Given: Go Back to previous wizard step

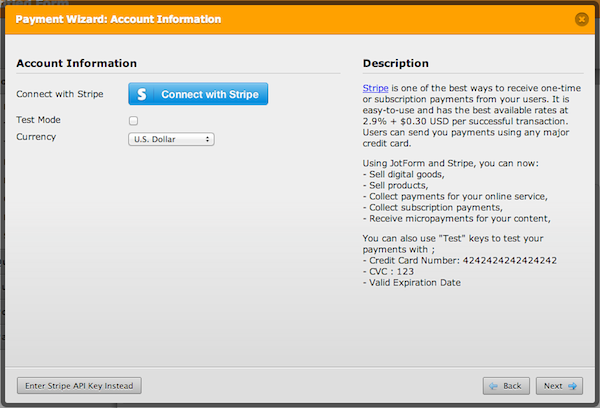Looking at the screenshot, I should click(506, 386).
